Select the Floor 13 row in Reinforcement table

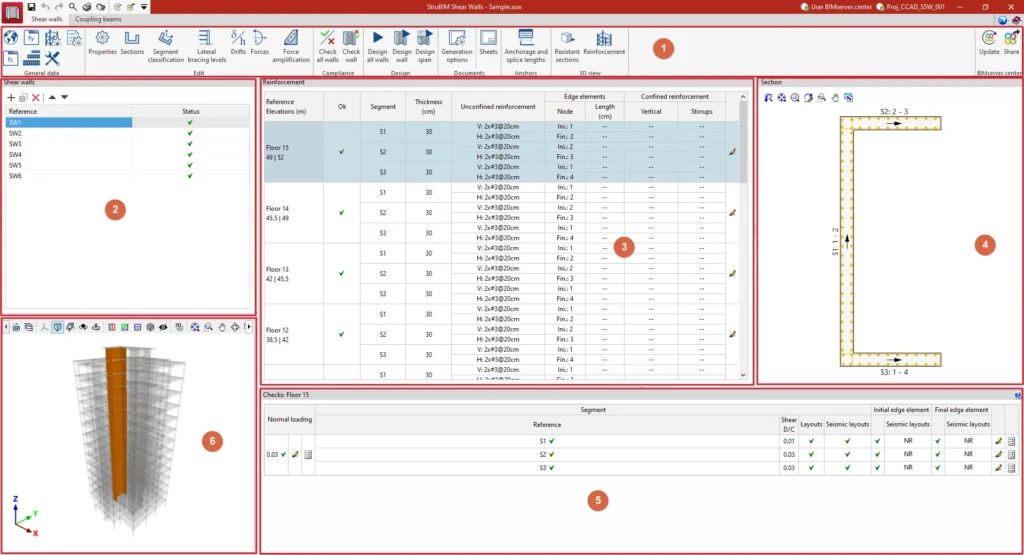pos(501,274)
